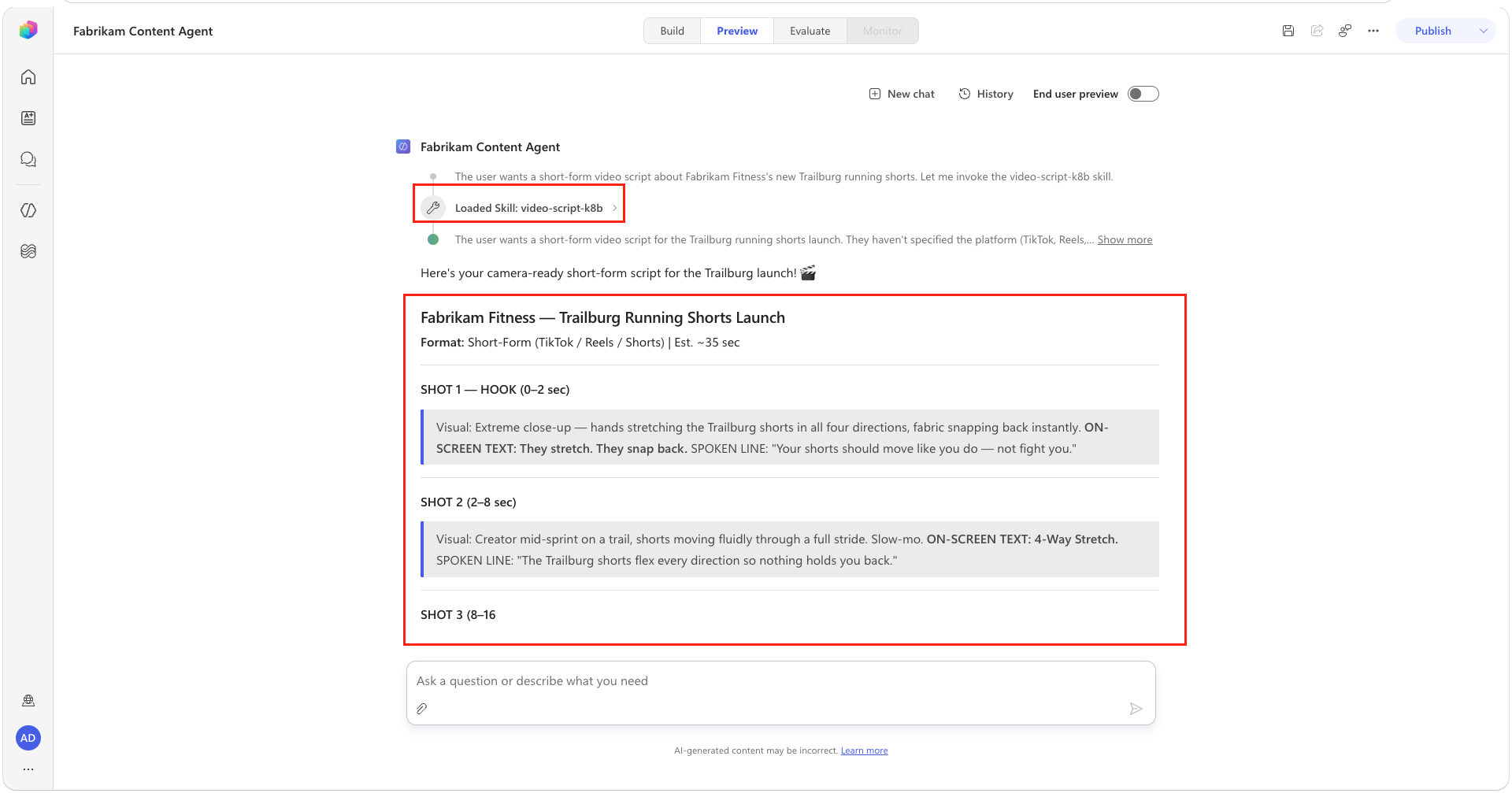Open the Learn more link
The image size is (1512, 793).
864,750
